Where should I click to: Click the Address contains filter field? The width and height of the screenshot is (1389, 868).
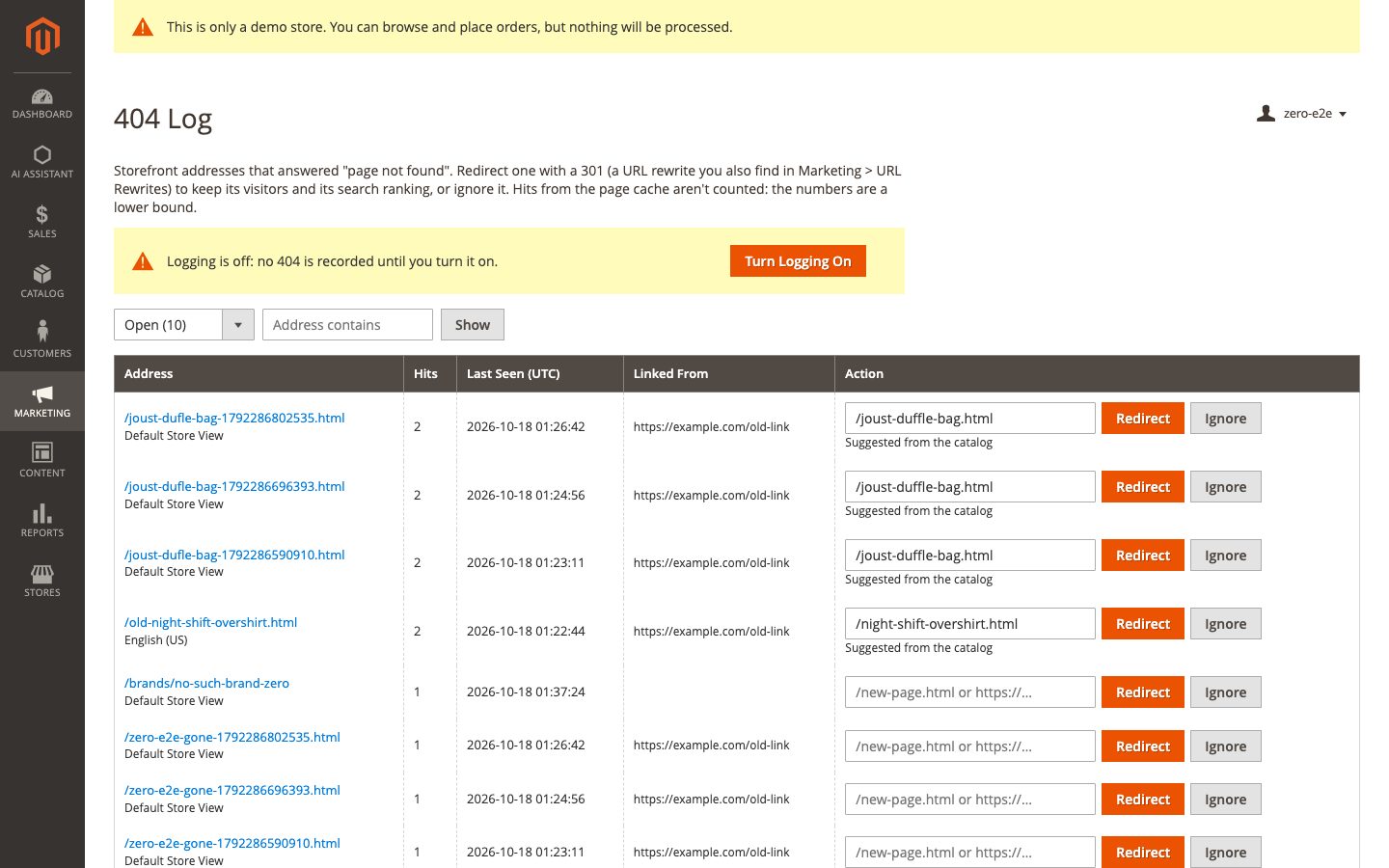347,325
